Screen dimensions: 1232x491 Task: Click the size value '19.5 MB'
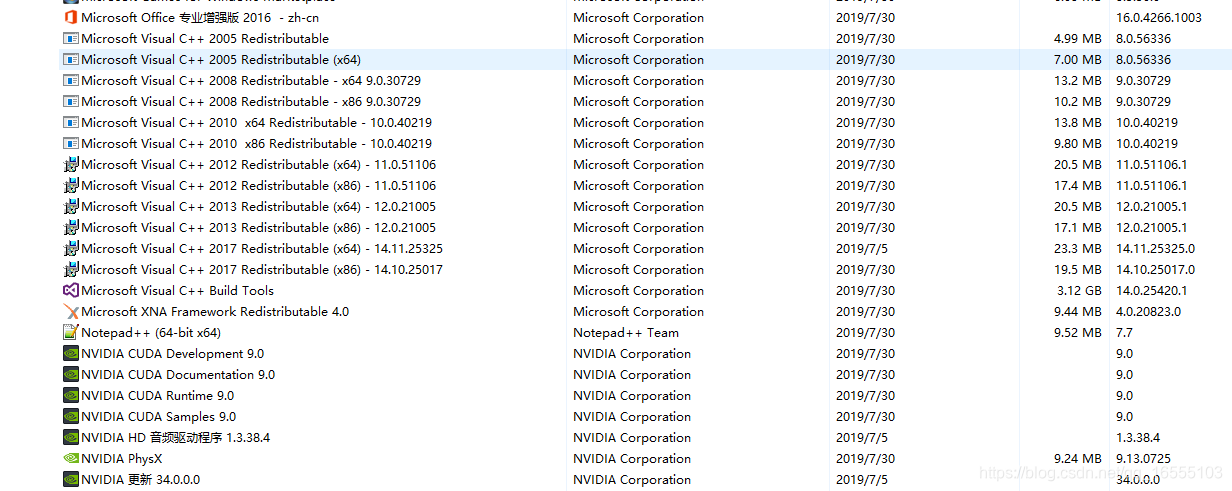pyautogui.click(x=1077, y=270)
